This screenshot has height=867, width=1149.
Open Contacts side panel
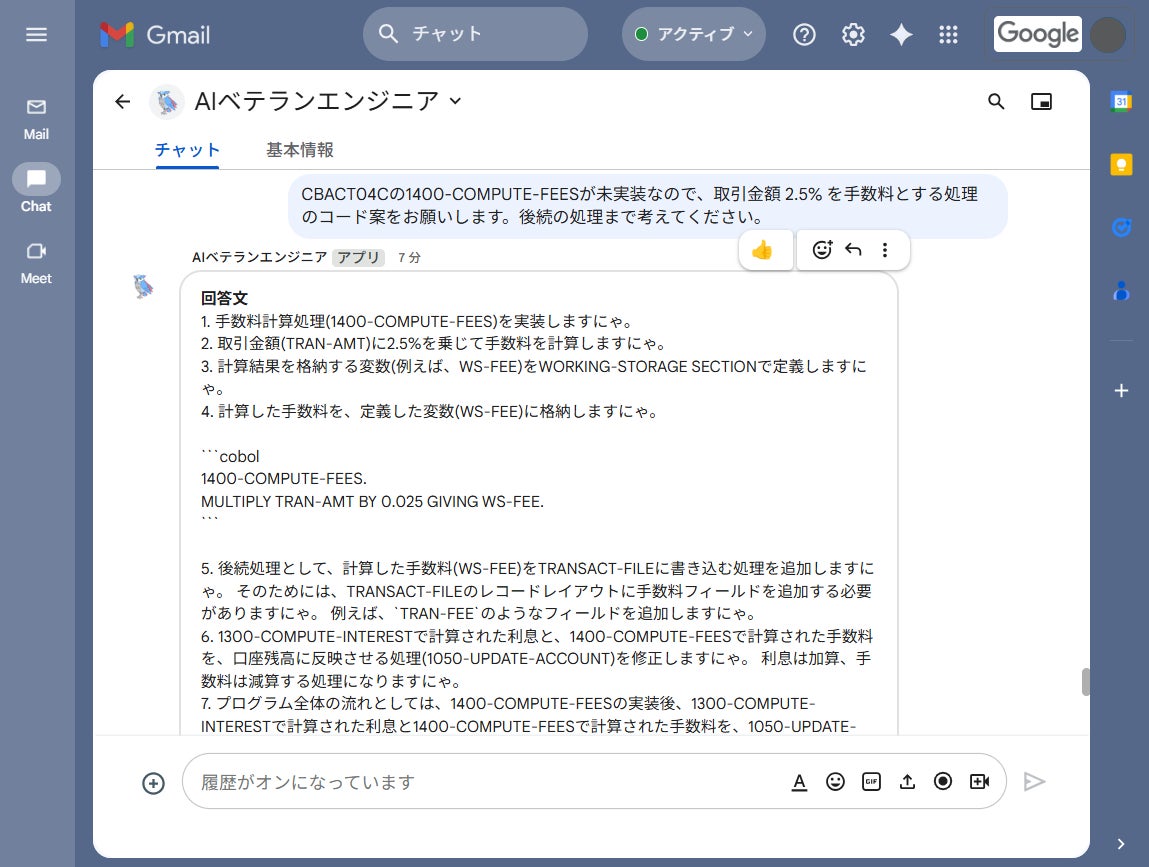(1120, 291)
